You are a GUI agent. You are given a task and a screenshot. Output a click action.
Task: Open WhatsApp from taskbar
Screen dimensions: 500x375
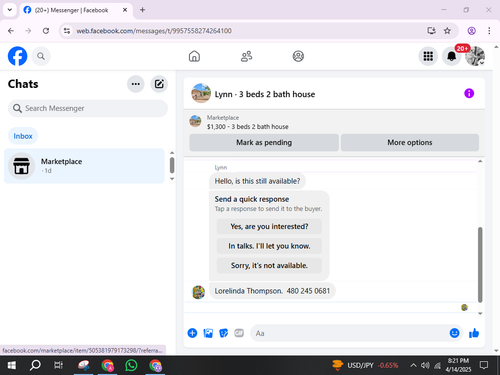click(x=131, y=365)
